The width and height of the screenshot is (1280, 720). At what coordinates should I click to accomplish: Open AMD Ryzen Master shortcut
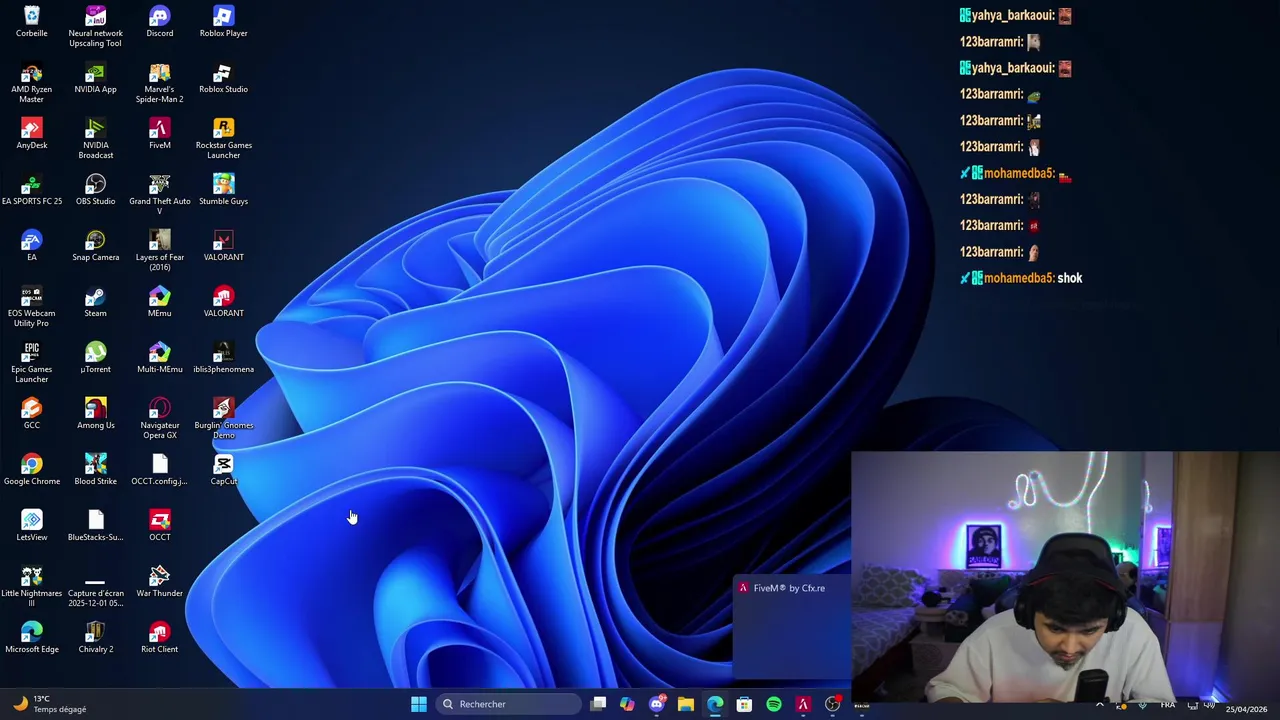(x=31, y=83)
